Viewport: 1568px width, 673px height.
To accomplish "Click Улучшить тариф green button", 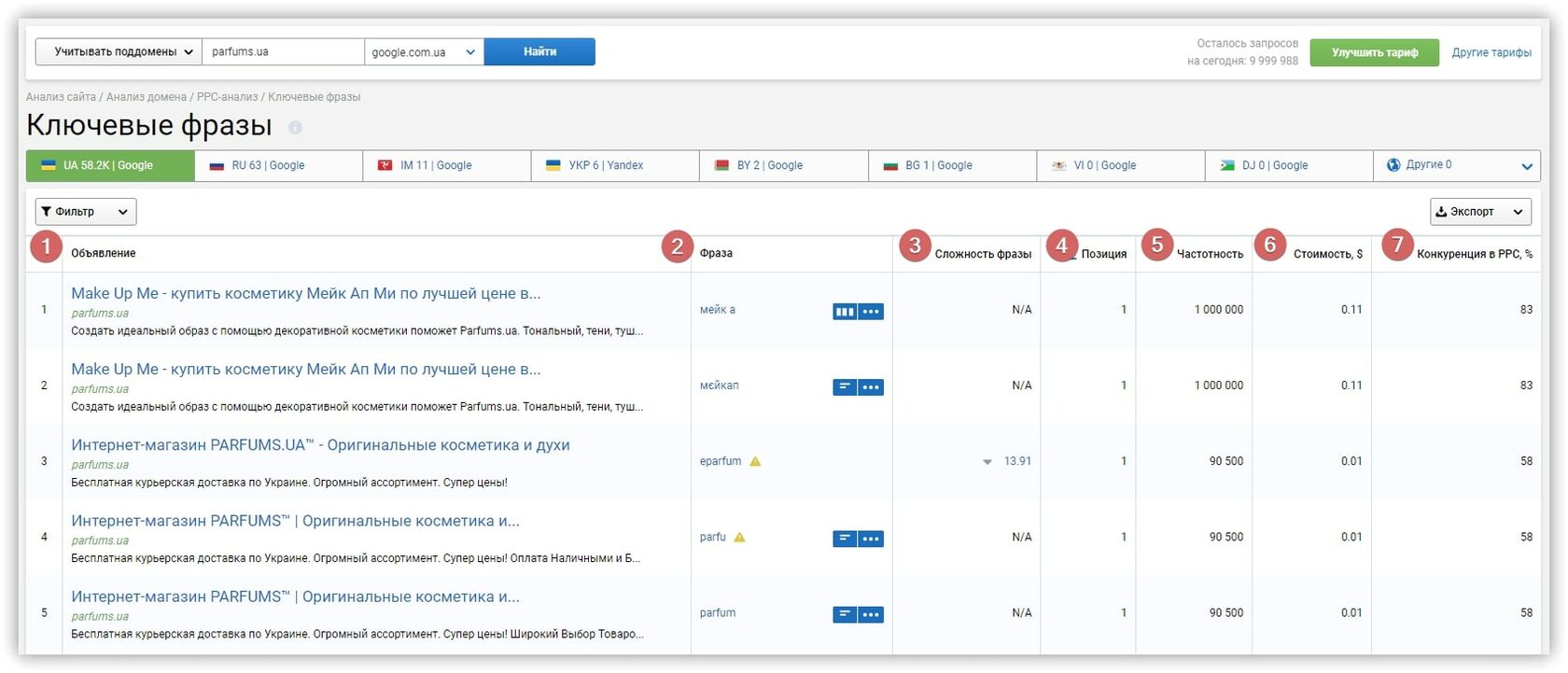I will click(x=1374, y=52).
